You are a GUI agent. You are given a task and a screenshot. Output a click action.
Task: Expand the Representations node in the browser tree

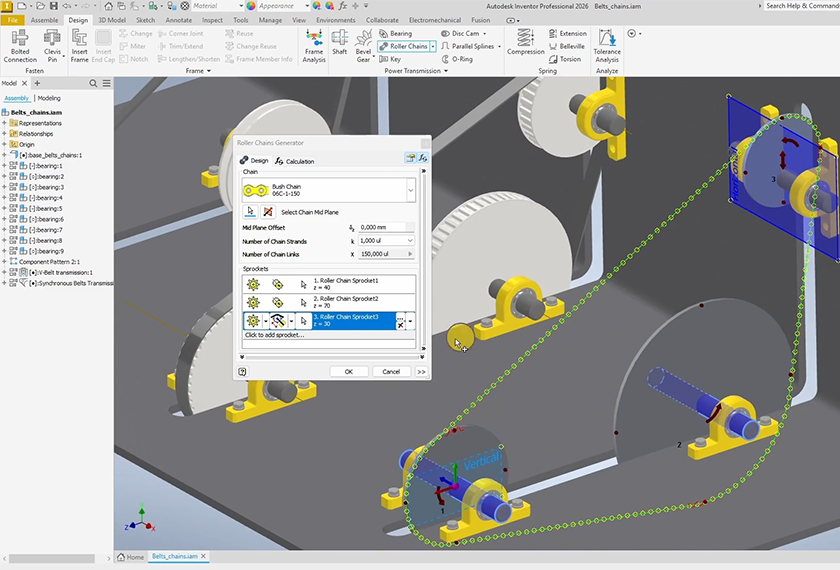click(5, 123)
